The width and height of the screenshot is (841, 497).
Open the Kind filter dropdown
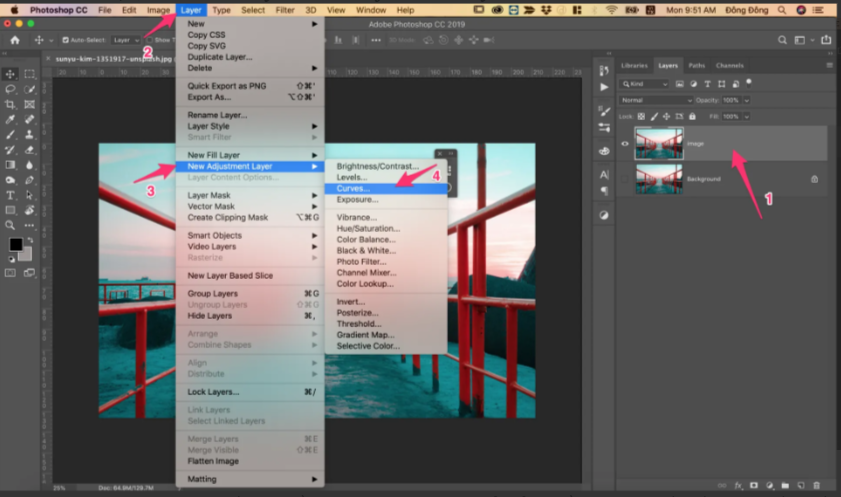click(x=645, y=84)
